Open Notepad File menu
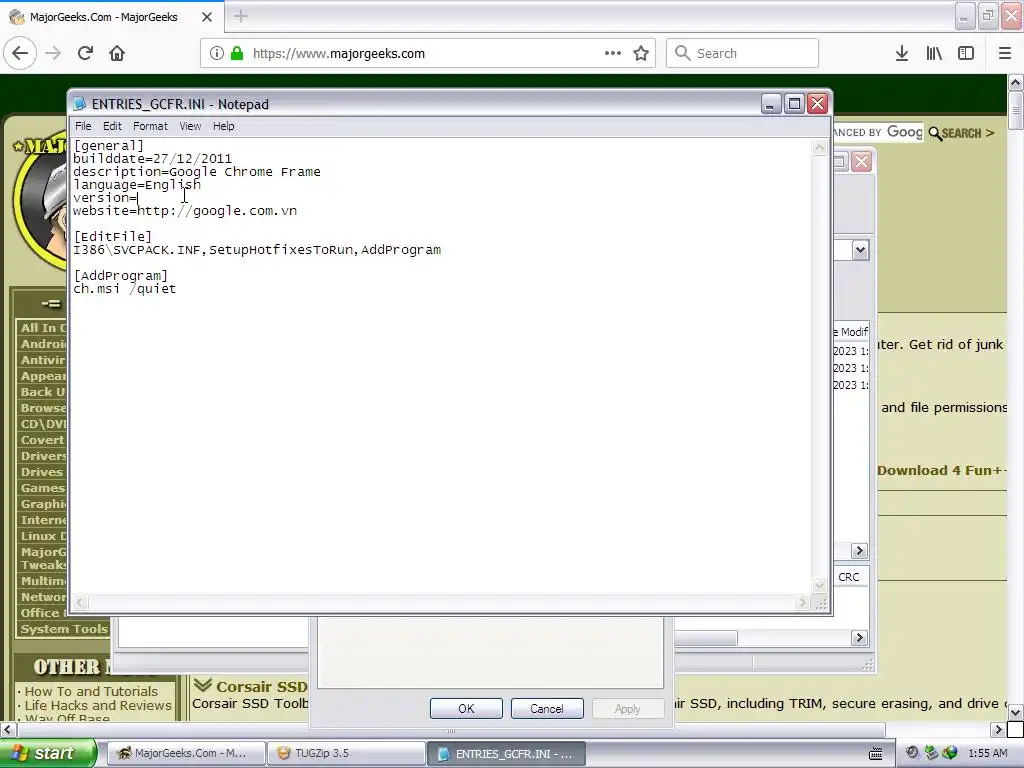 [x=83, y=126]
